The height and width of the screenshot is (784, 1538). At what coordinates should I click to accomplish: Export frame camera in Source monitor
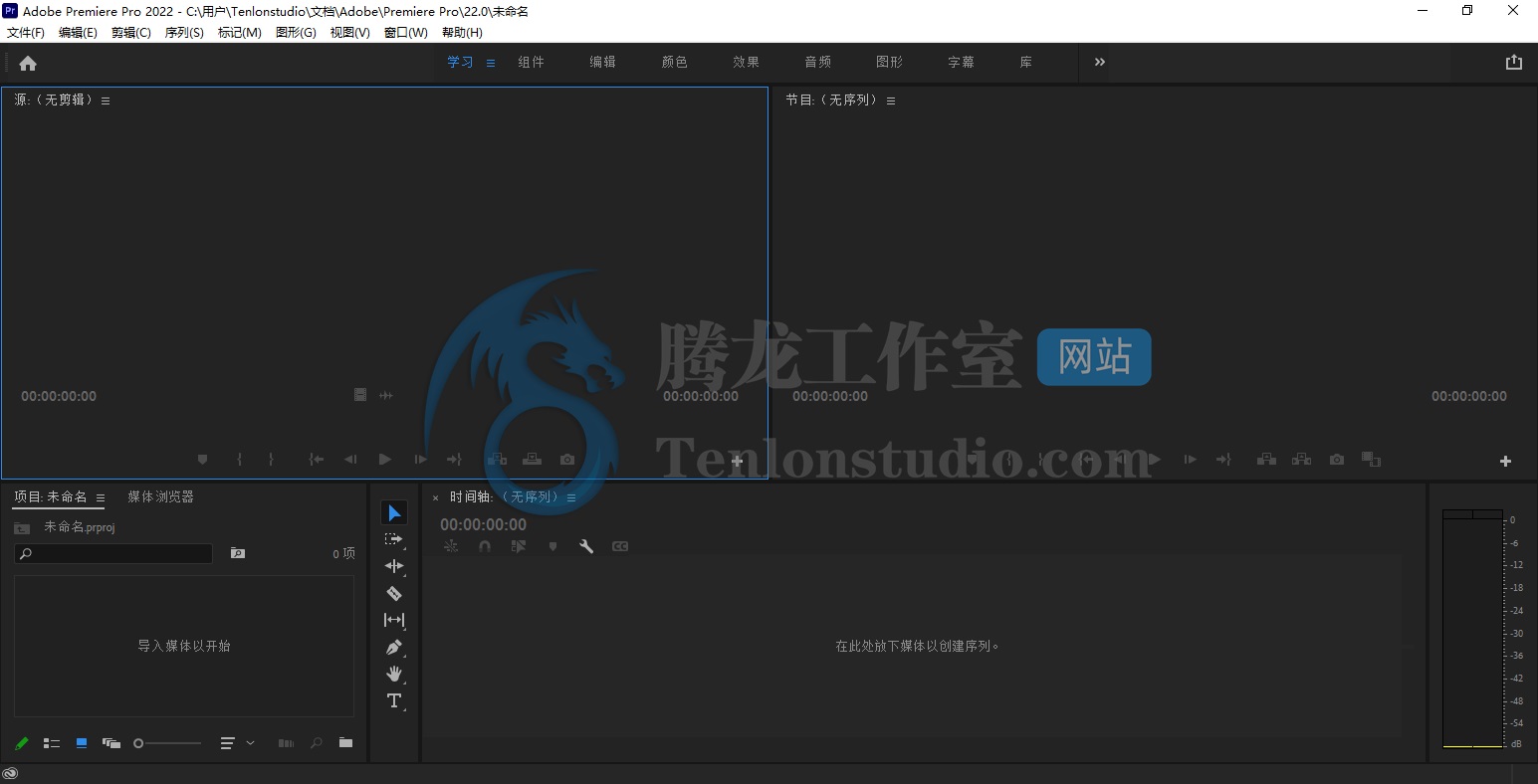pos(567,459)
